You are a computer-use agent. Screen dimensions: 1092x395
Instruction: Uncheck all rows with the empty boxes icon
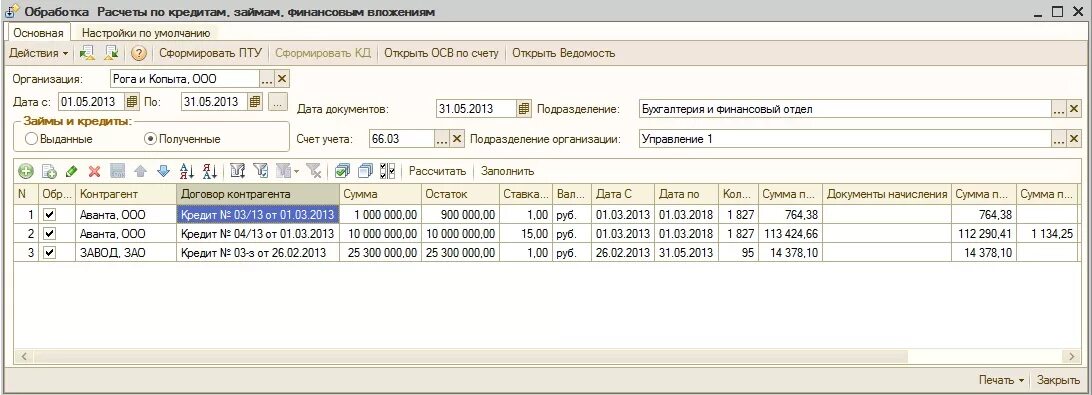click(x=365, y=171)
